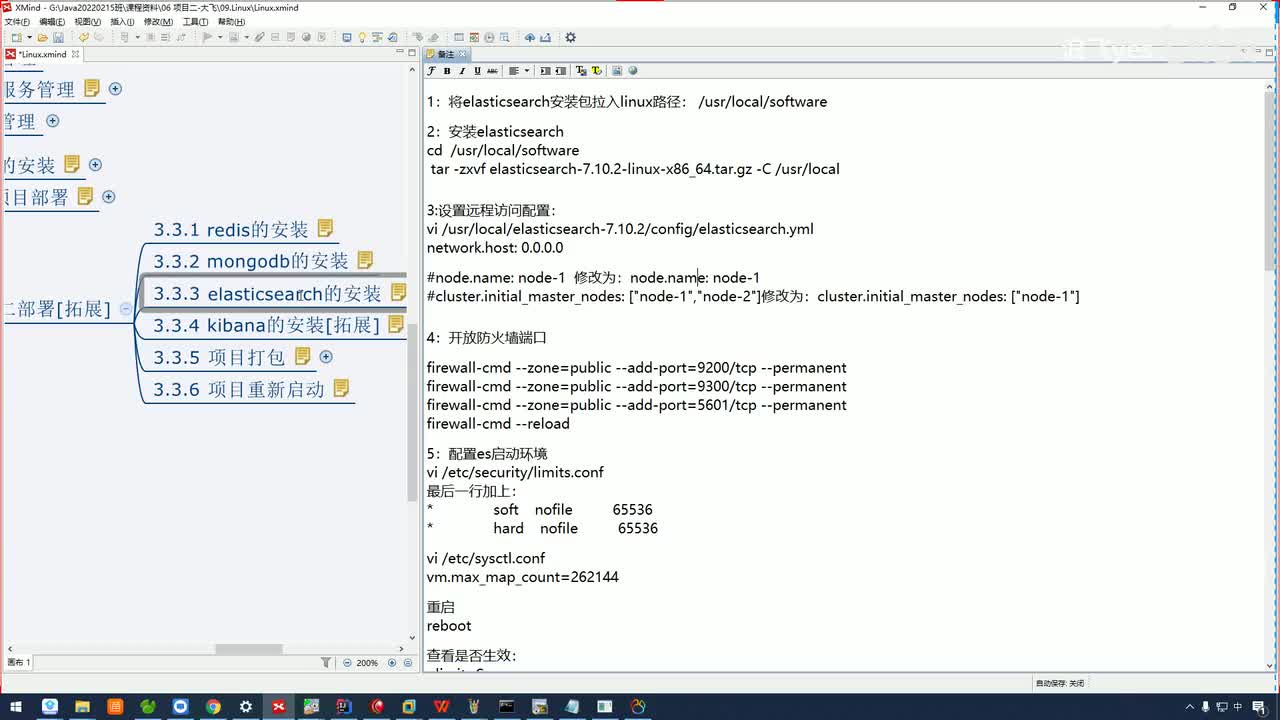Collapse the 二部署[拓展] branch
The height and width of the screenshot is (720, 1280).
click(x=125, y=309)
